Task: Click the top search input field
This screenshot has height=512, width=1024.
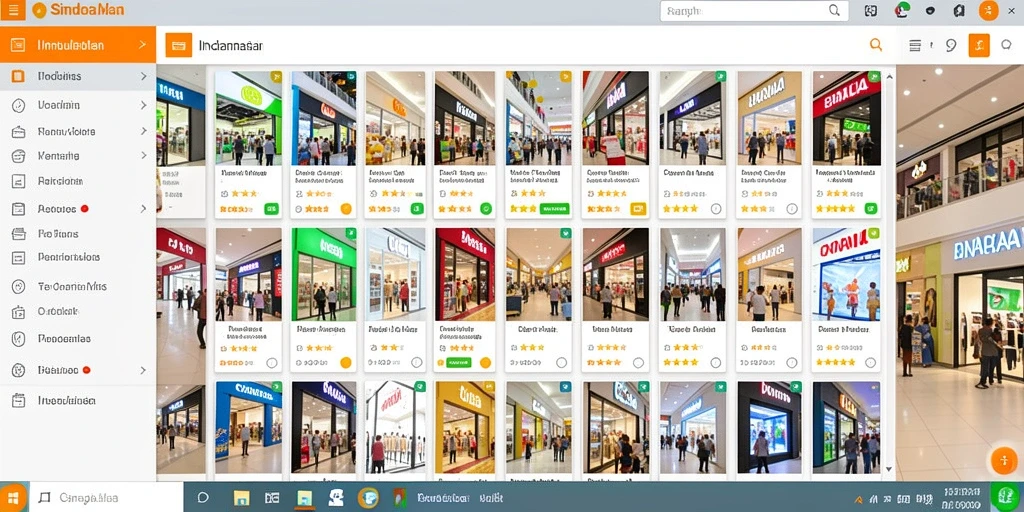Action: 754,10
